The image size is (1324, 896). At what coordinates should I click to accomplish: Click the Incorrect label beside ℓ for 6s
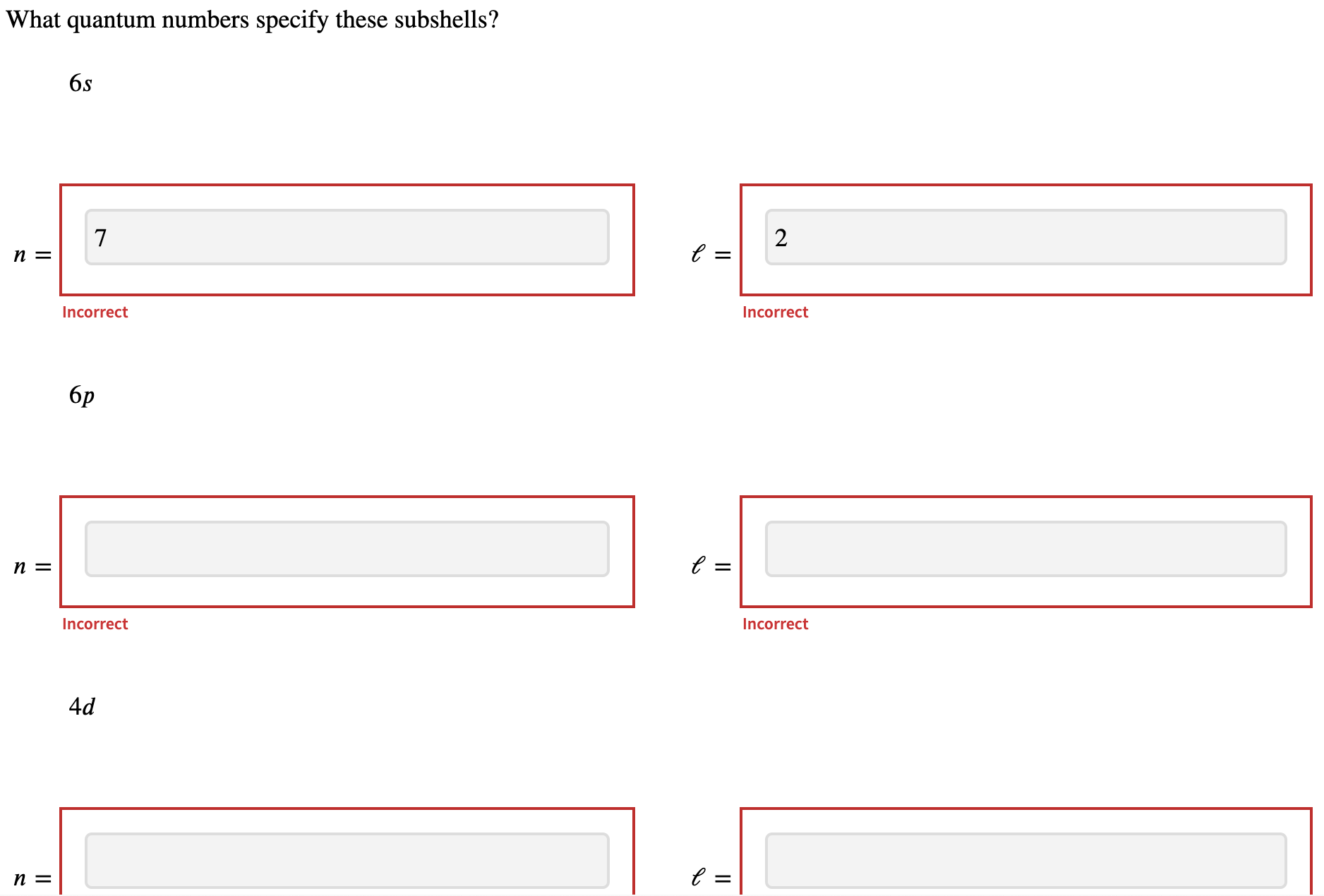(x=776, y=311)
